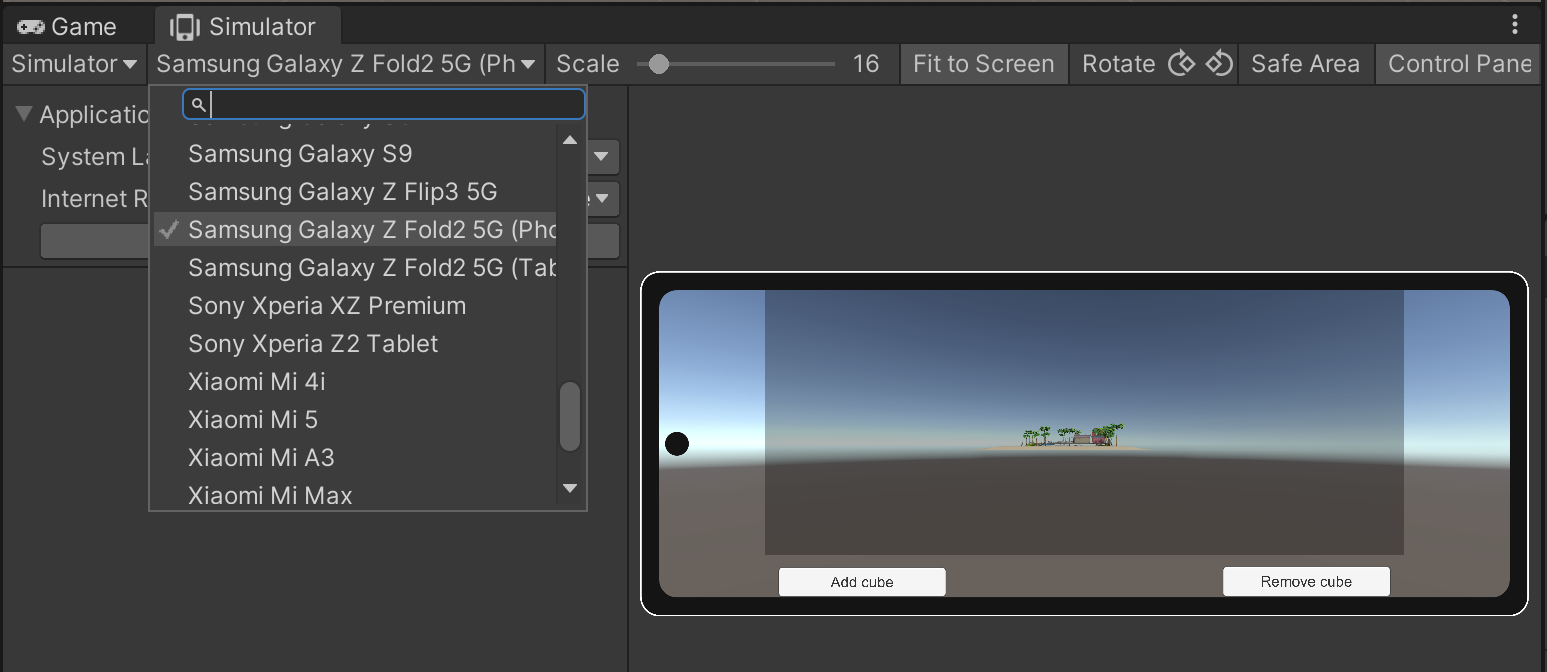1547x672 pixels.
Task: Open the window options kebab menu
Action: [x=1517, y=25]
